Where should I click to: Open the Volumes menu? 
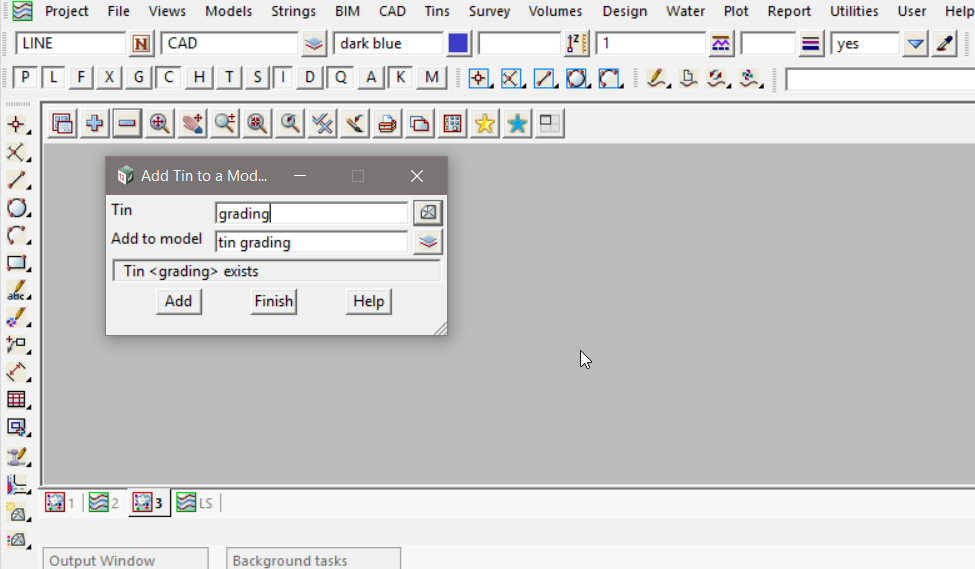[555, 11]
